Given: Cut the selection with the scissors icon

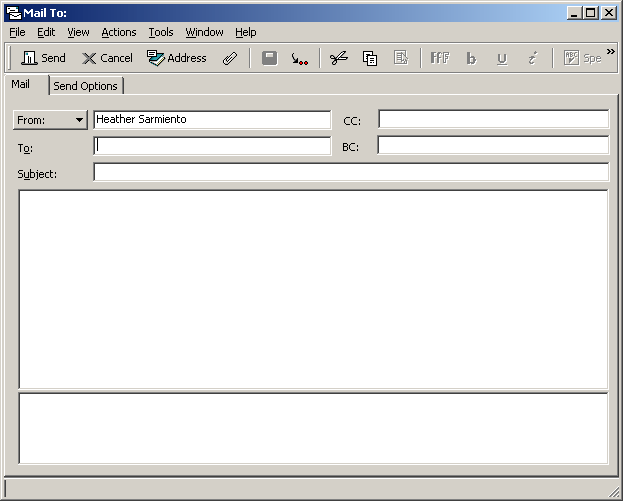Looking at the screenshot, I should (339, 58).
